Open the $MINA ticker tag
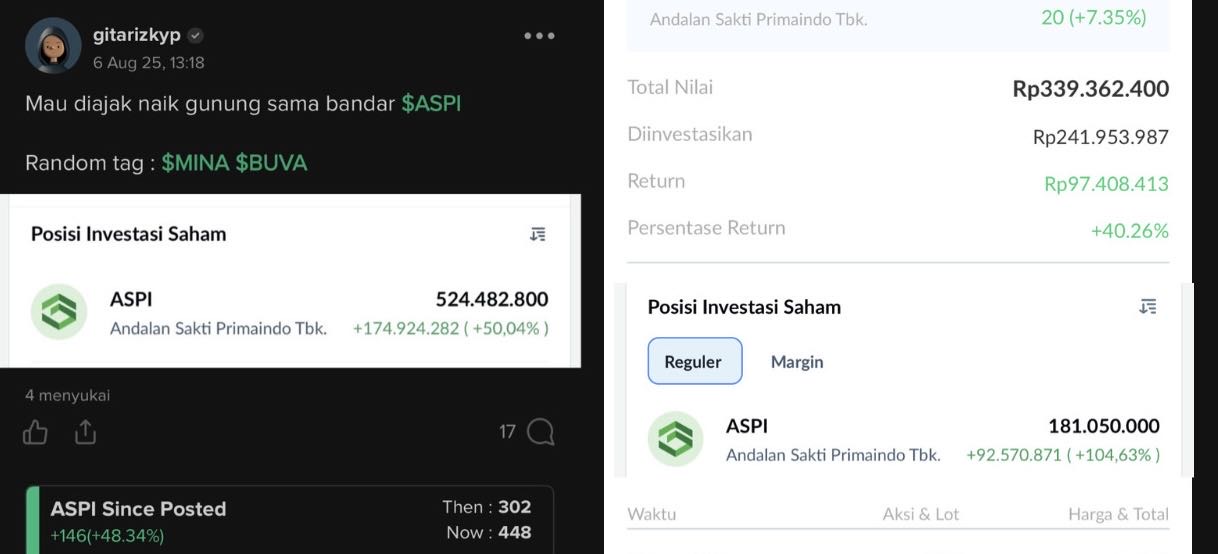 pos(195,163)
